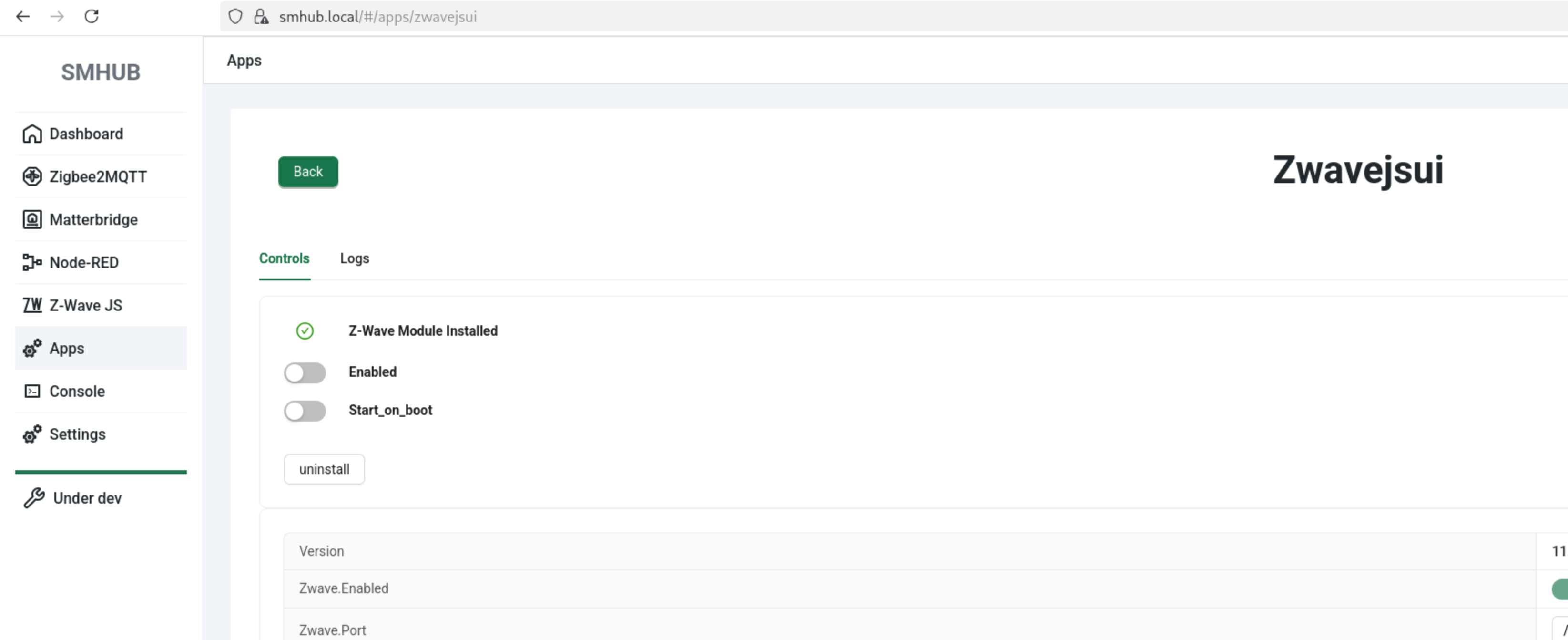The height and width of the screenshot is (640, 1568).
Task: Toggle the Zwave.Enabled switch in table
Action: pyautogui.click(x=1559, y=589)
